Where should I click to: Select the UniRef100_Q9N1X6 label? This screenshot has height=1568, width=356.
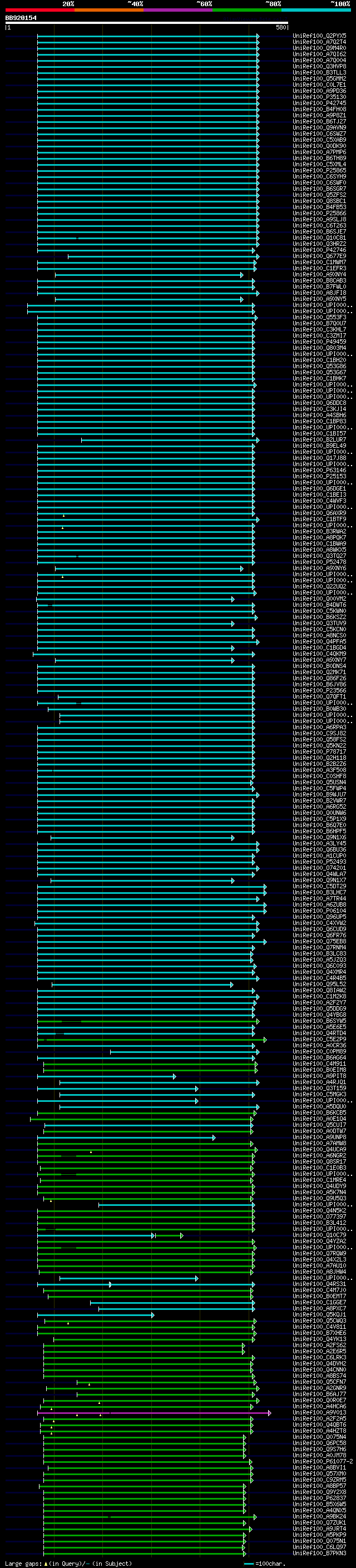[319, 838]
